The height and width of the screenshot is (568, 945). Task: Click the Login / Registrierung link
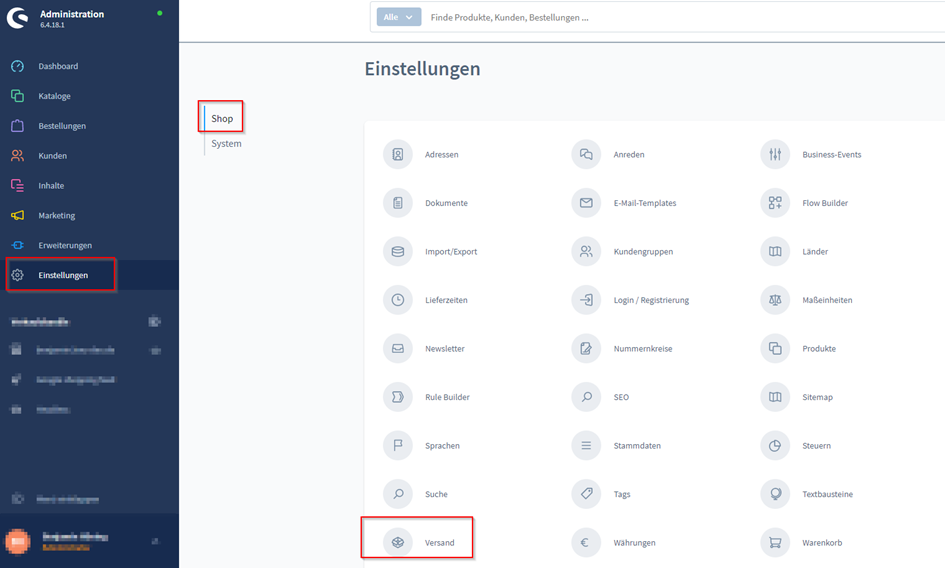[x=651, y=300]
